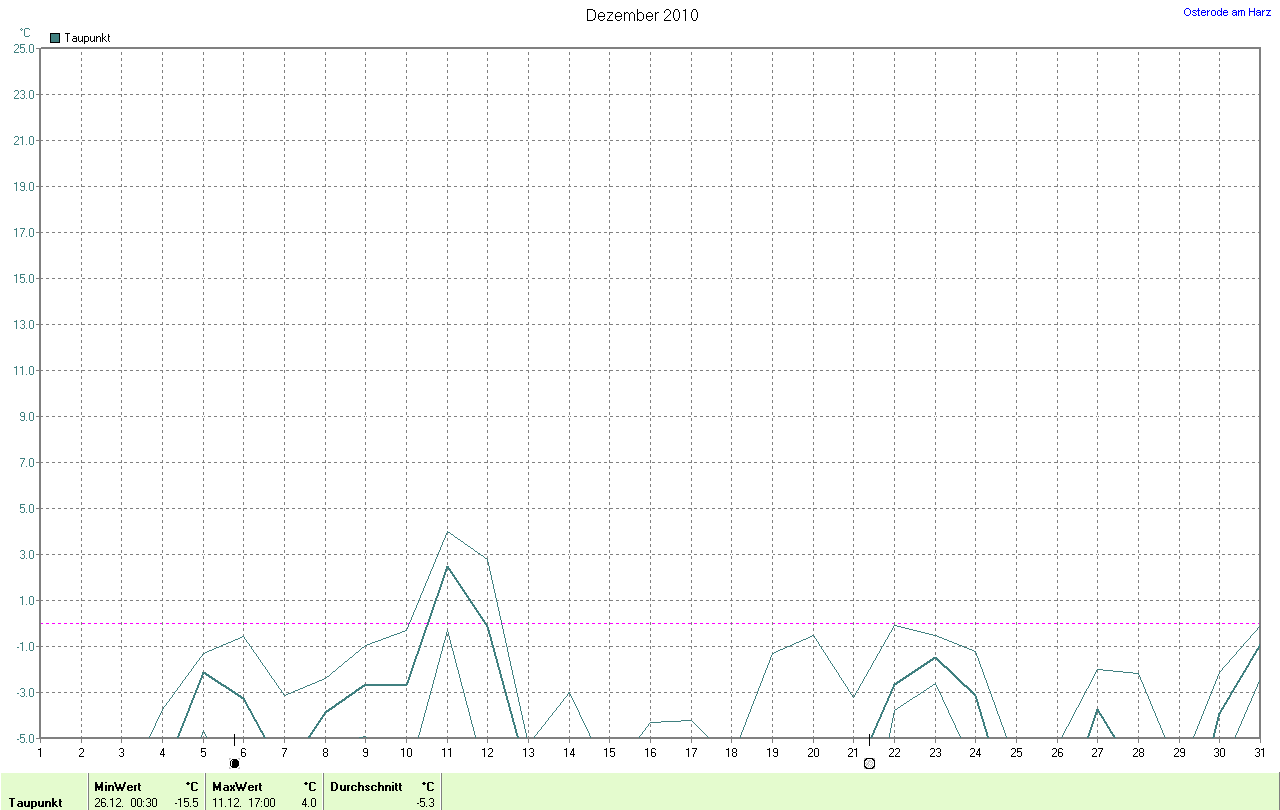
Task: Click the Durchschnitt column header
Action: click(x=366, y=787)
